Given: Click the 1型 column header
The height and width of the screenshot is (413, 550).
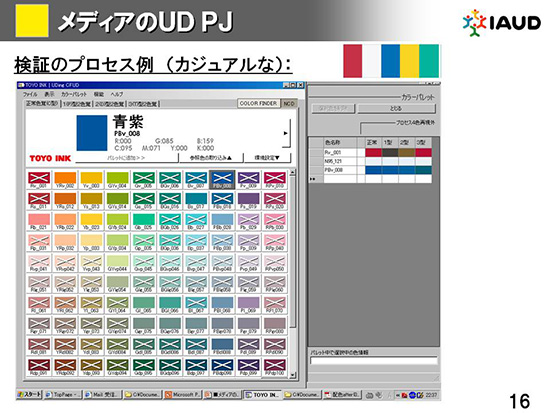Looking at the screenshot, I should tap(389, 142).
